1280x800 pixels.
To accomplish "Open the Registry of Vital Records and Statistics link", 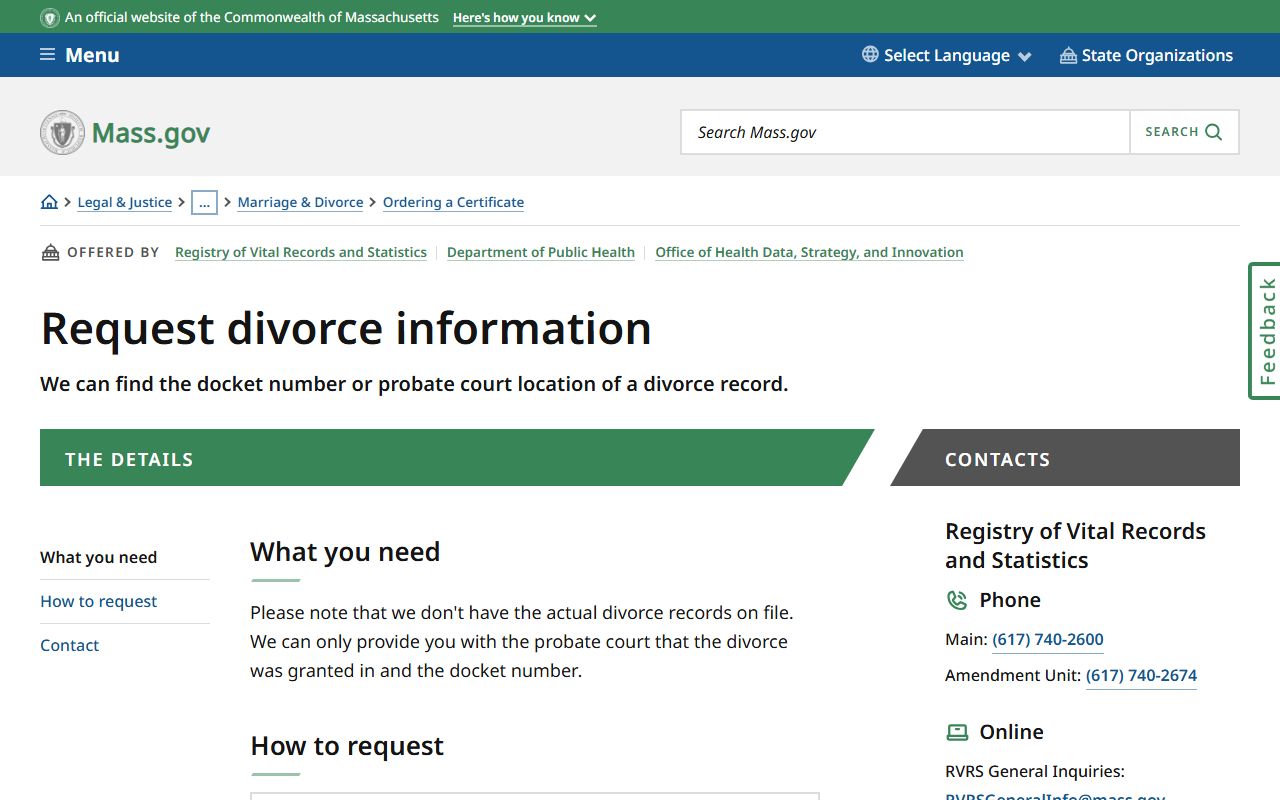I will coord(301,252).
